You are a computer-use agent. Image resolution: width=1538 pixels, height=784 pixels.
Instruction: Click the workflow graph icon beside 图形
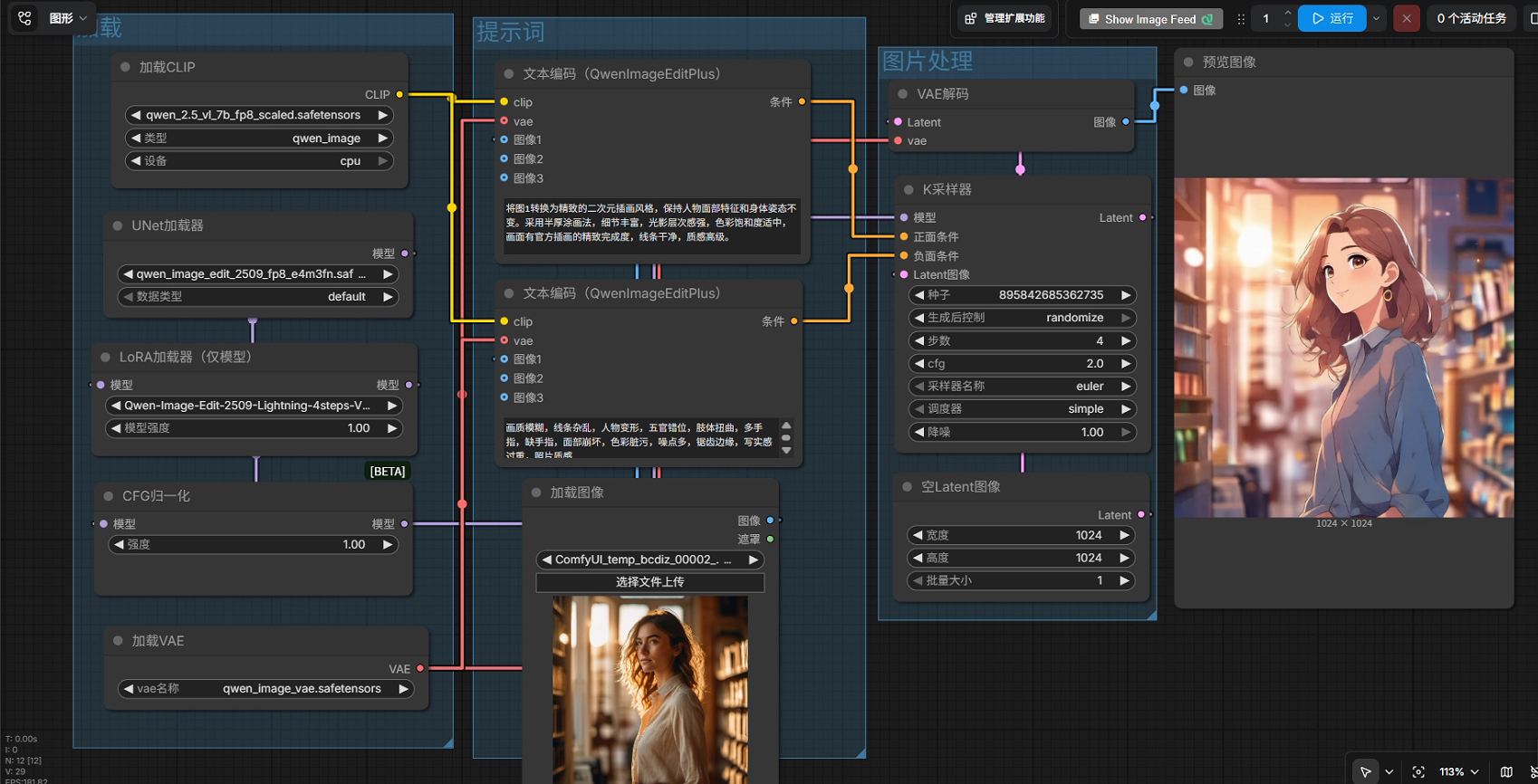coord(25,18)
